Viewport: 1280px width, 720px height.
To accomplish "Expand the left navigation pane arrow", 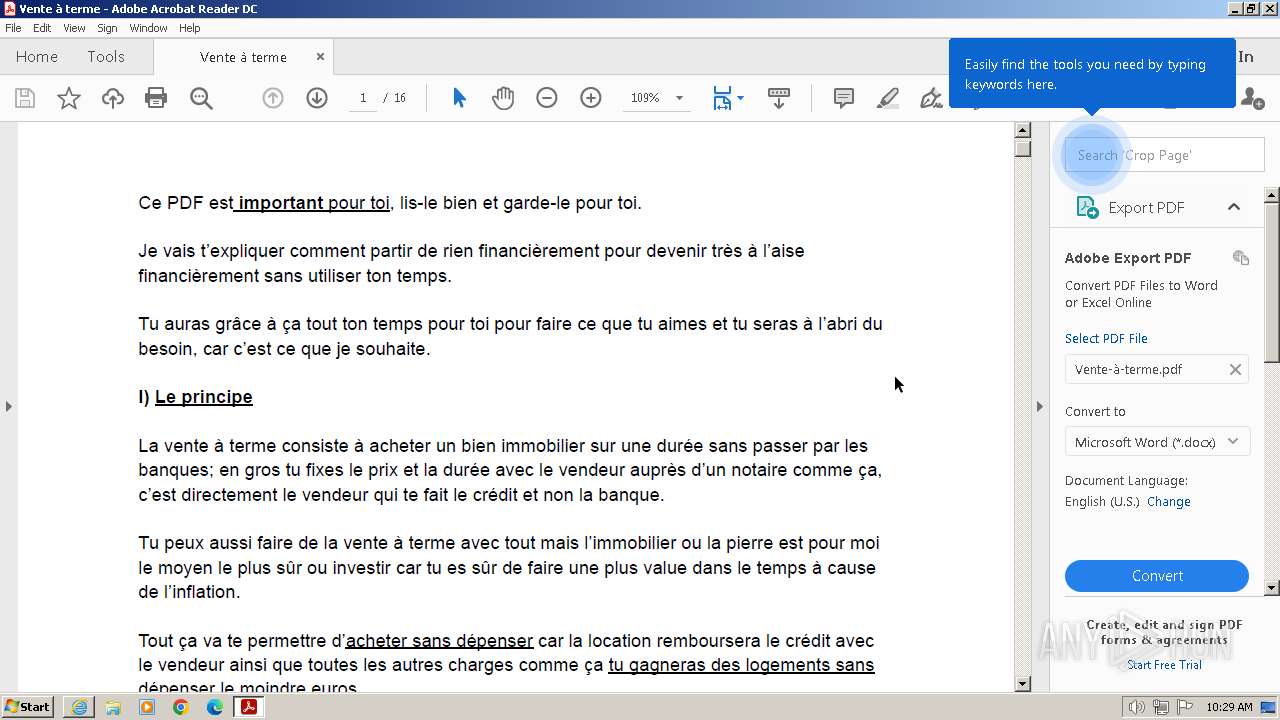I will [x=8, y=406].
